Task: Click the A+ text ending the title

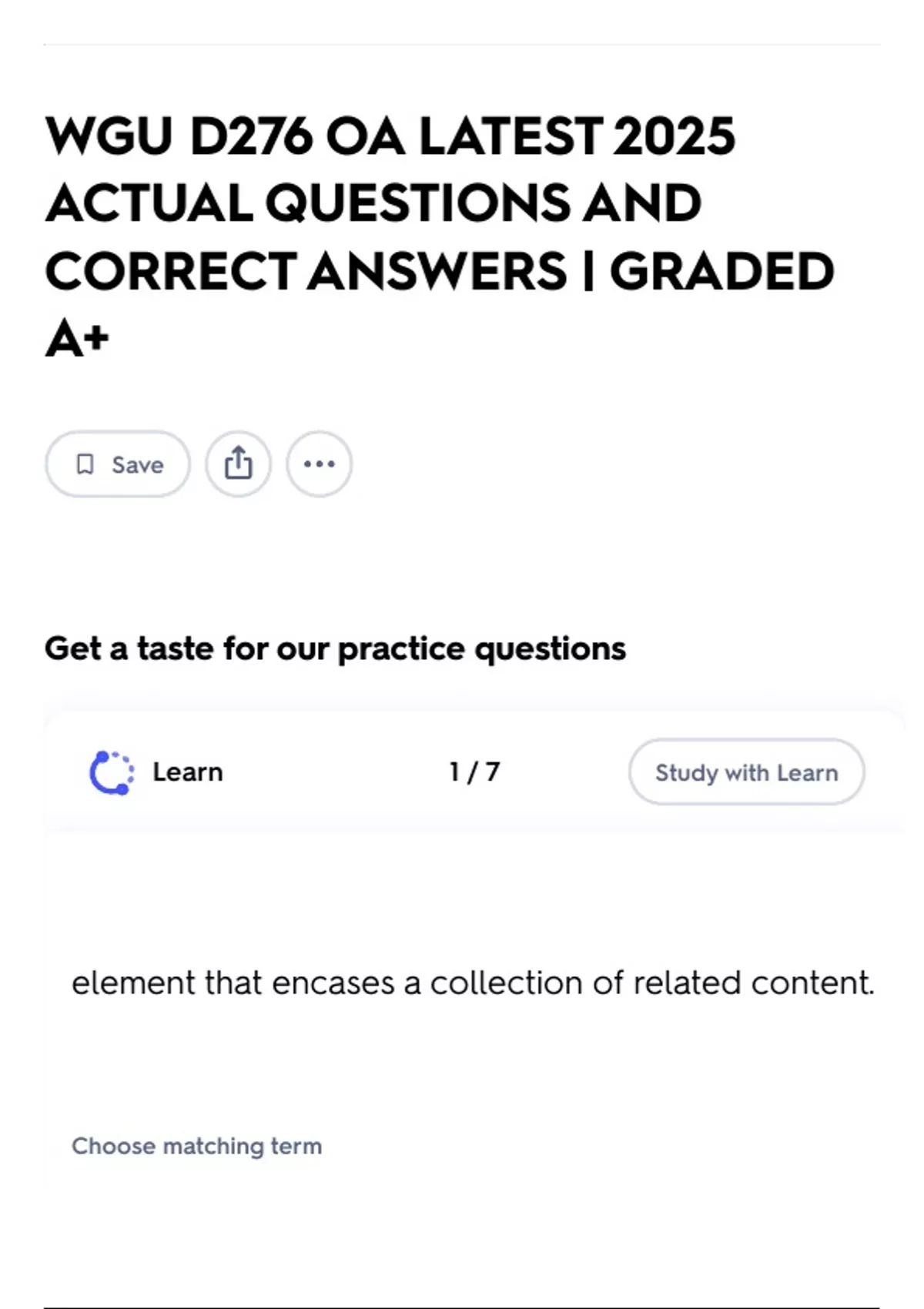Action: point(77,339)
